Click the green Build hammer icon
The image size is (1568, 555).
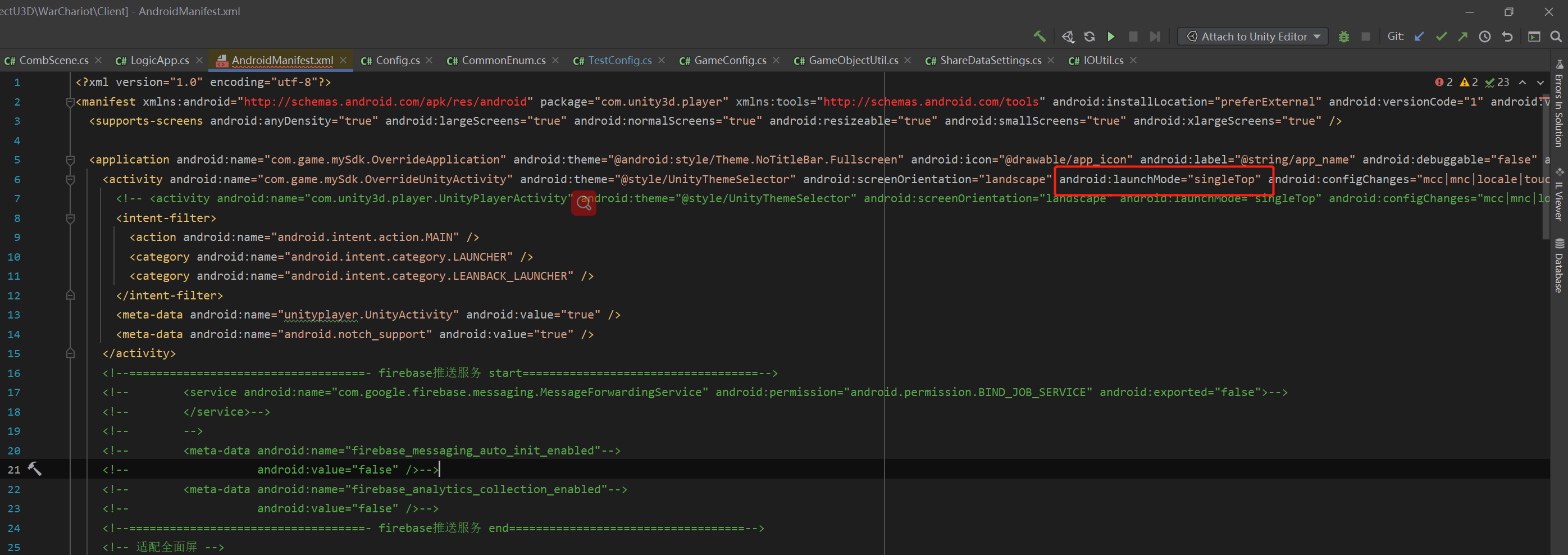point(1040,37)
